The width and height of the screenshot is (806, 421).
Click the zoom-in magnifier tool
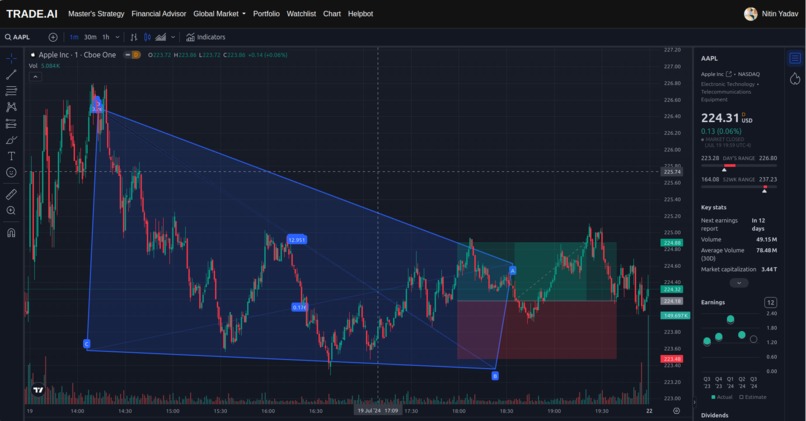(11, 211)
